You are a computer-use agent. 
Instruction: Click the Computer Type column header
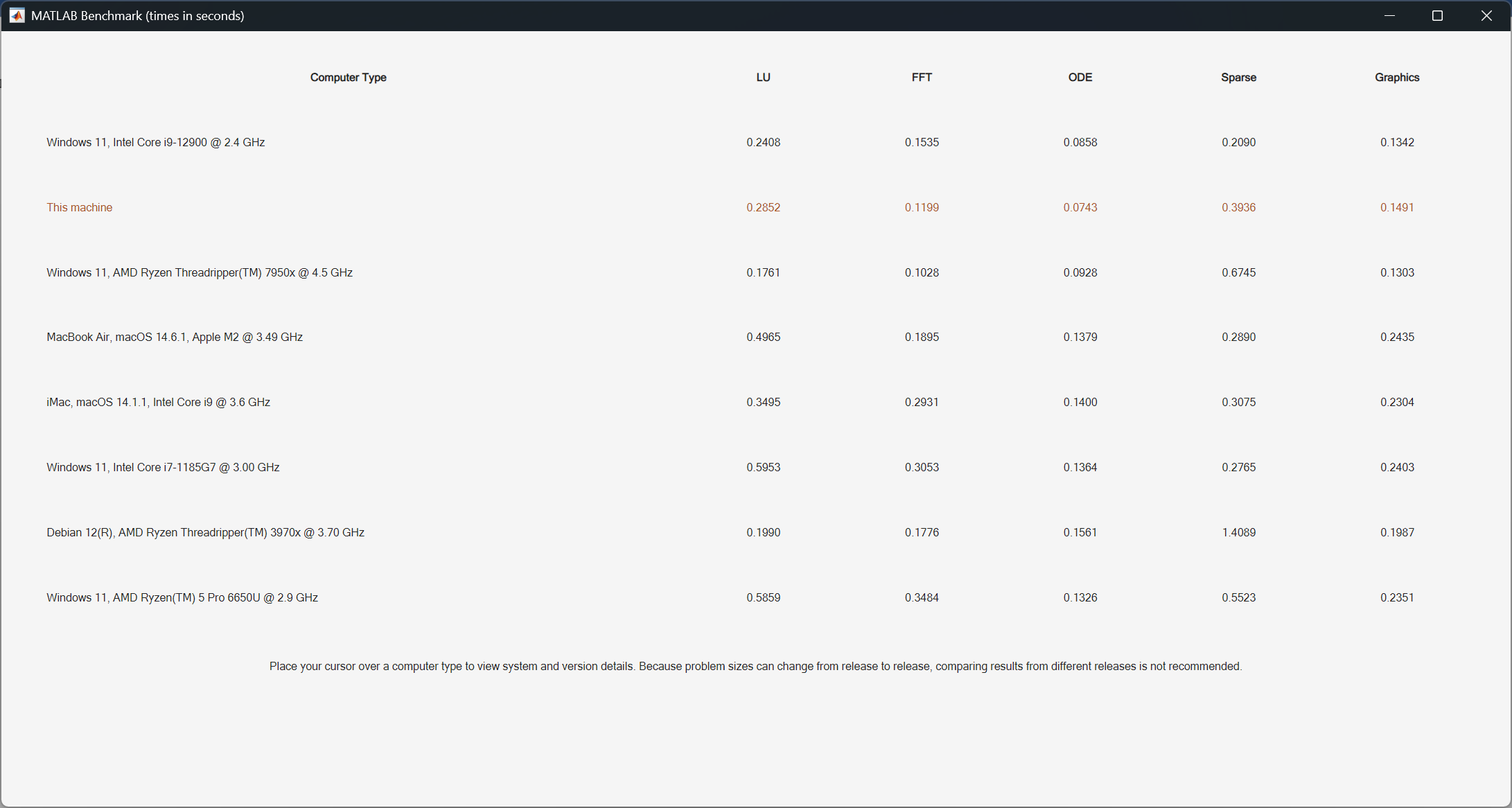(348, 78)
